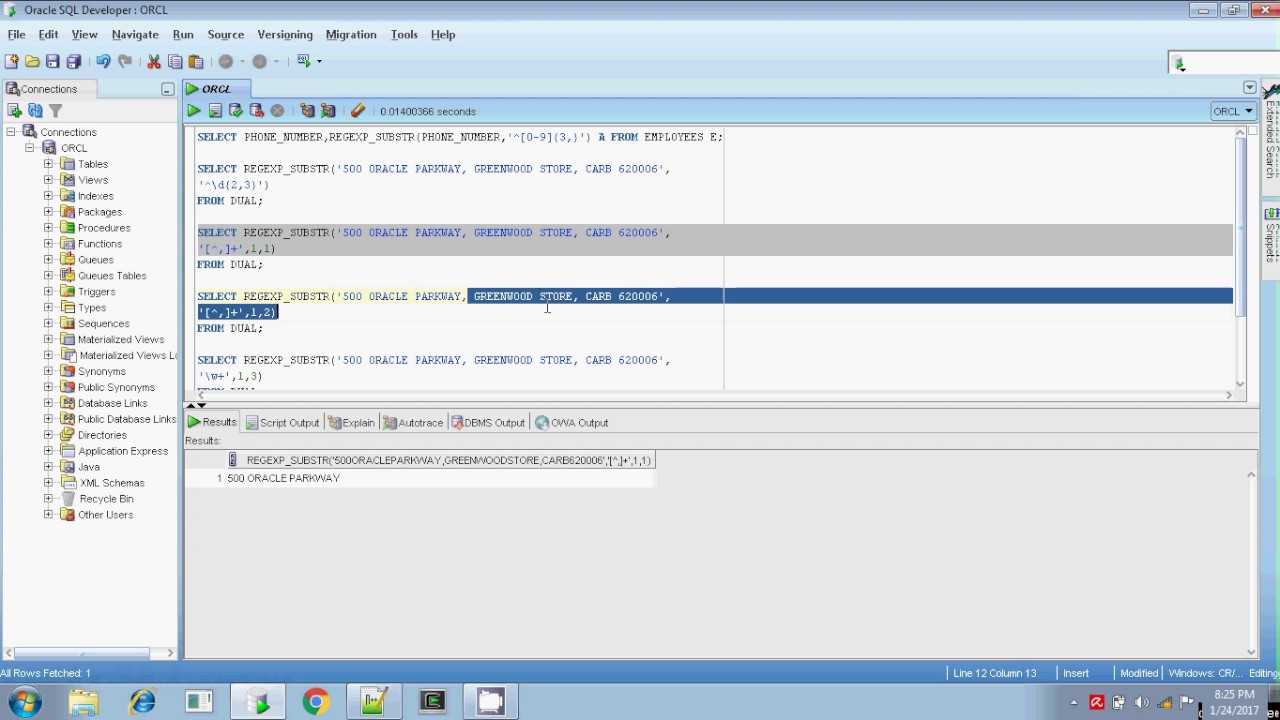Screen dimensions: 1280x720
Task: Click the Run Script icon in worksheet toolbar
Action: [x=215, y=111]
